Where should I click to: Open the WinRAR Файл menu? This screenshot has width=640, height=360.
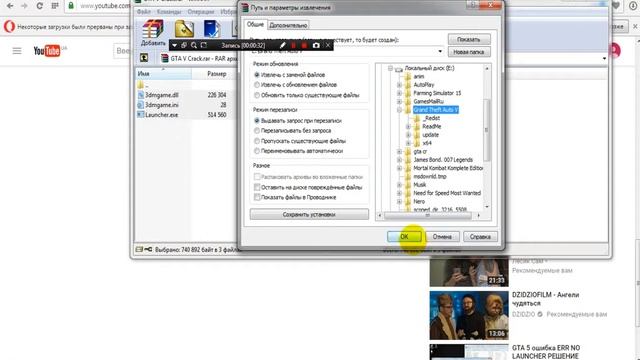[x=144, y=12]
